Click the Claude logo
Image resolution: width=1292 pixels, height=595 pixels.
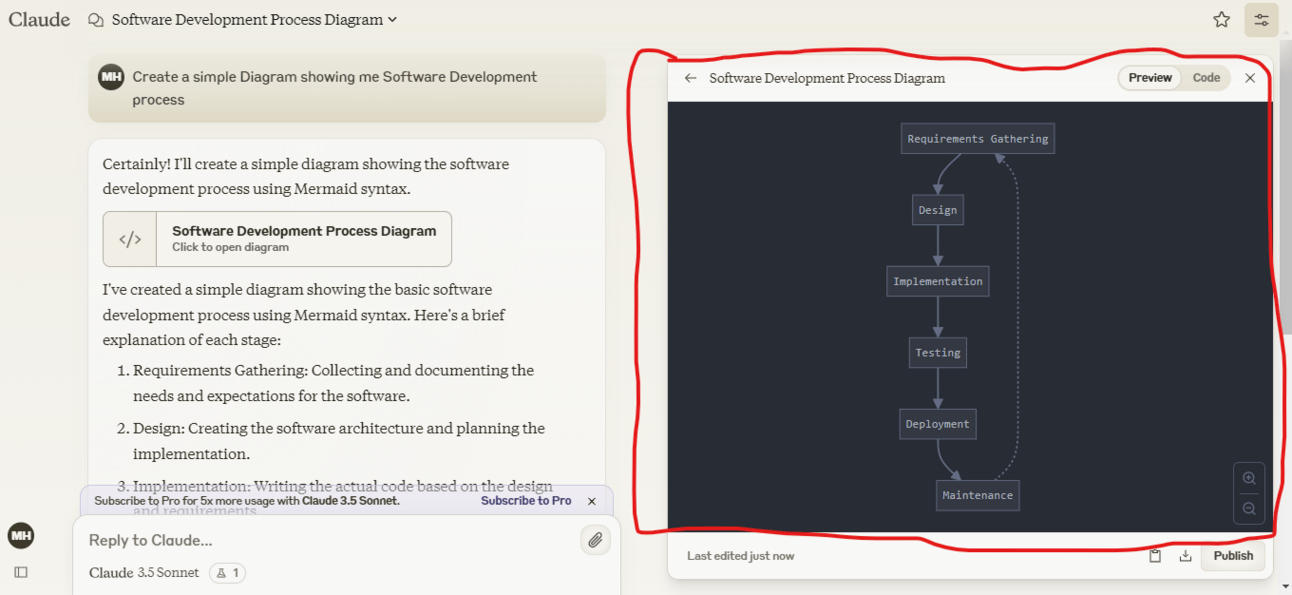[x=39, y=19]
